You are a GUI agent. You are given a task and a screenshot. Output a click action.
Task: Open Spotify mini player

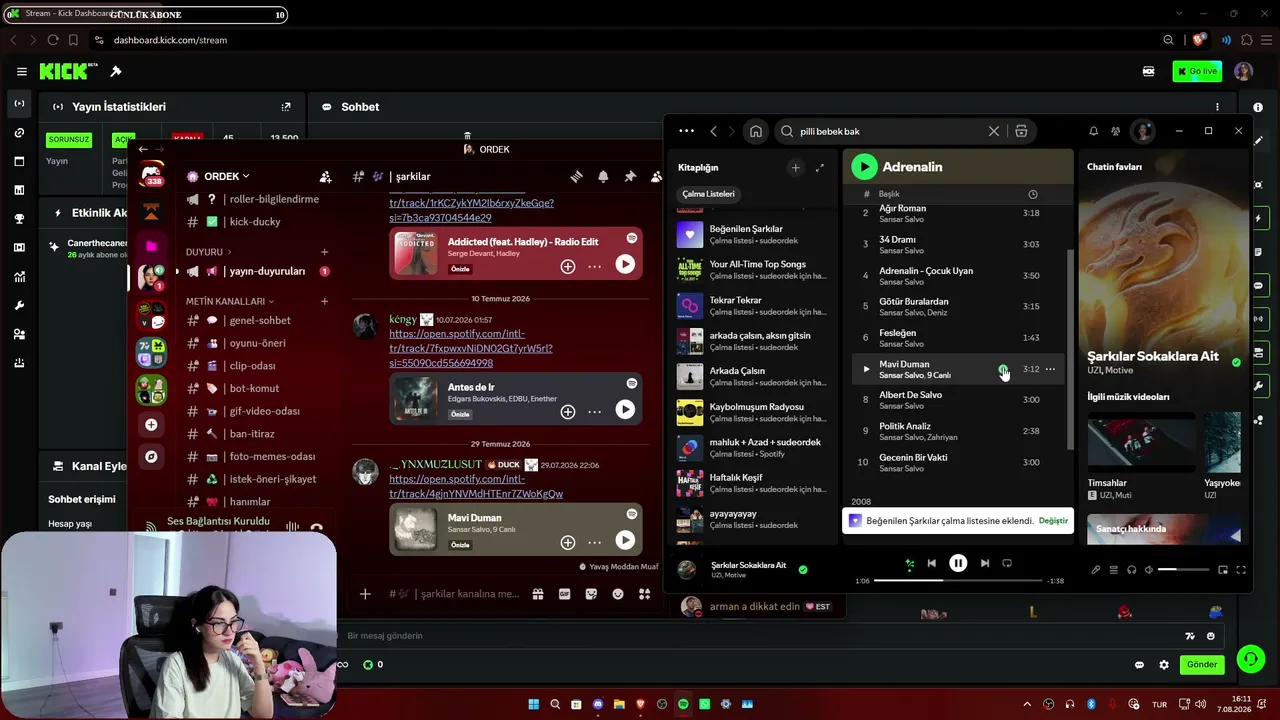1223,570
